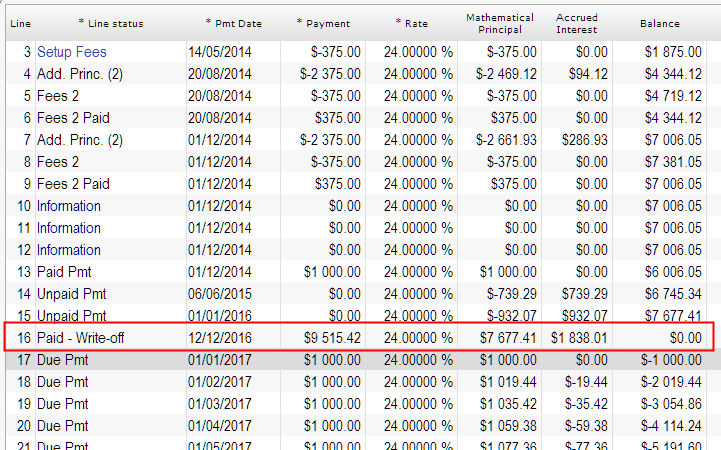Open the Information link on line 11
721x450 pixels.
69,227
